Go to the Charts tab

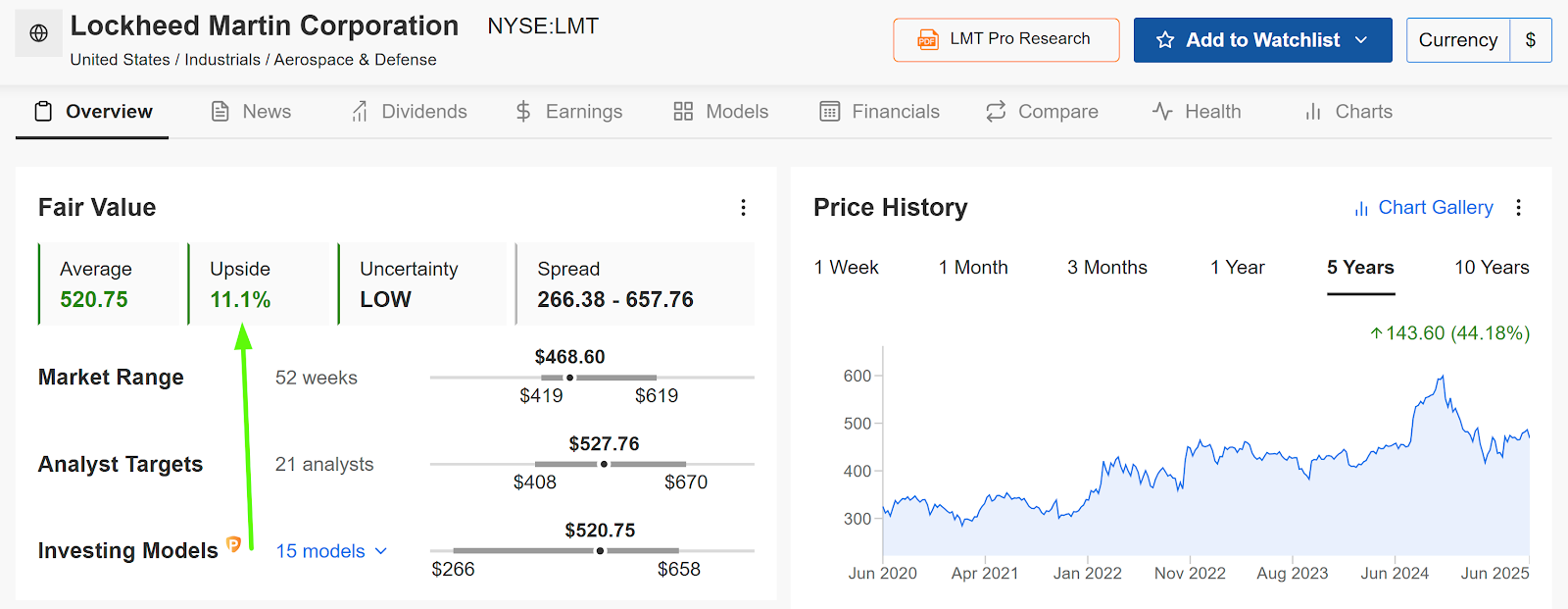pos(1348,112)
